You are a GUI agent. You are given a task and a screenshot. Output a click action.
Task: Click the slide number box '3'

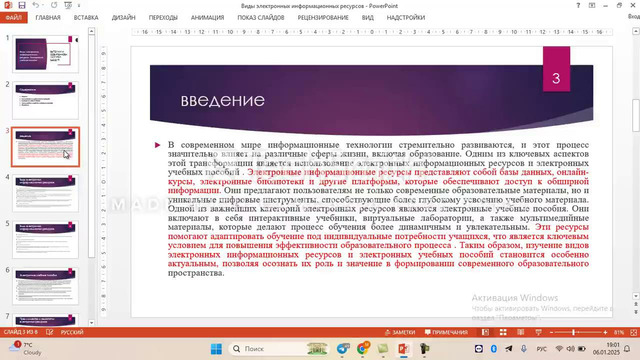point(556,69)
